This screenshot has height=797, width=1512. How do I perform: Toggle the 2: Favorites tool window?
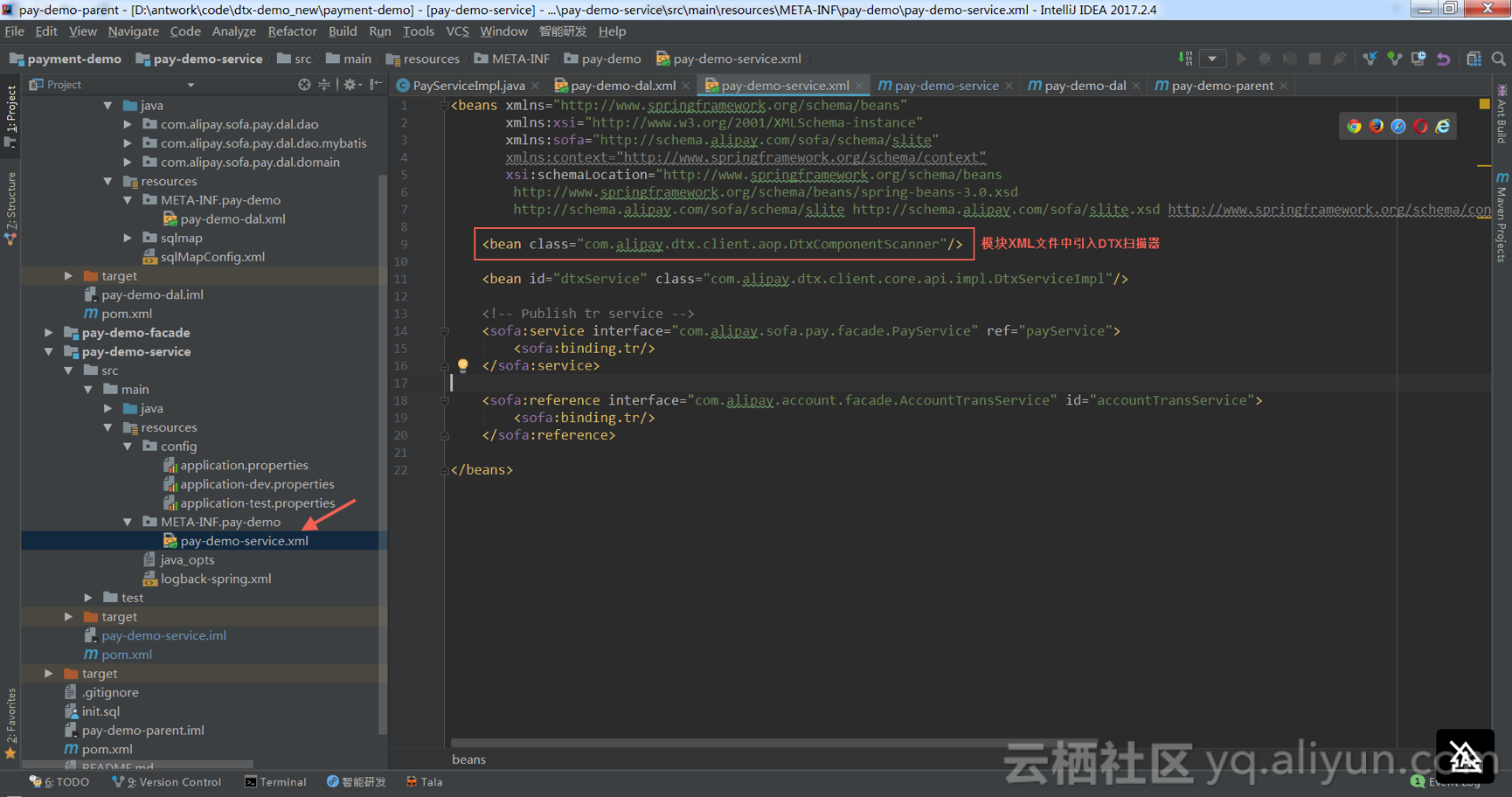point(10,723)
